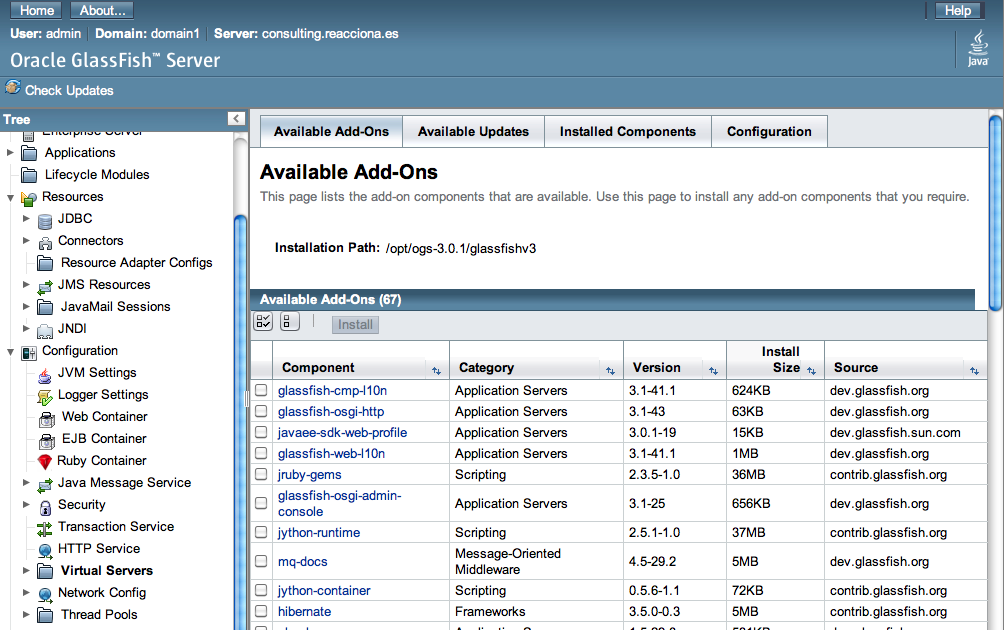Screen dimensions: 1004x630
Task: Click the Connectors icon
Action: pos(45,243)
